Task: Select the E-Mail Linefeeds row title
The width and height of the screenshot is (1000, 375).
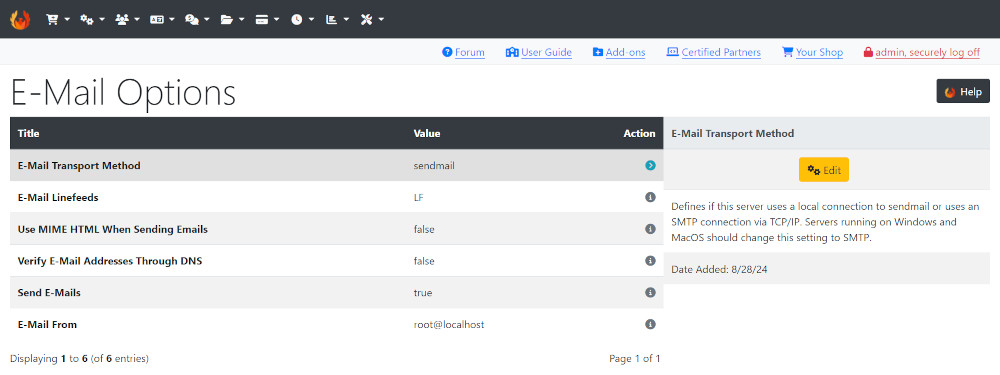Action: (58, 198)
